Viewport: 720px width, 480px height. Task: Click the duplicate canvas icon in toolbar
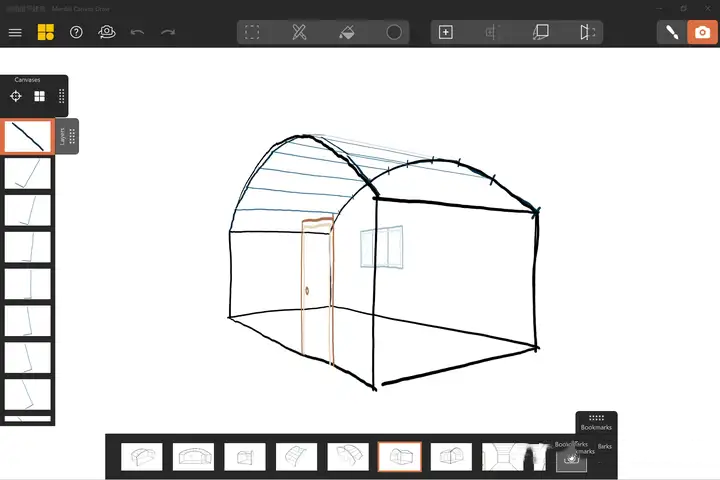[541, 32]
